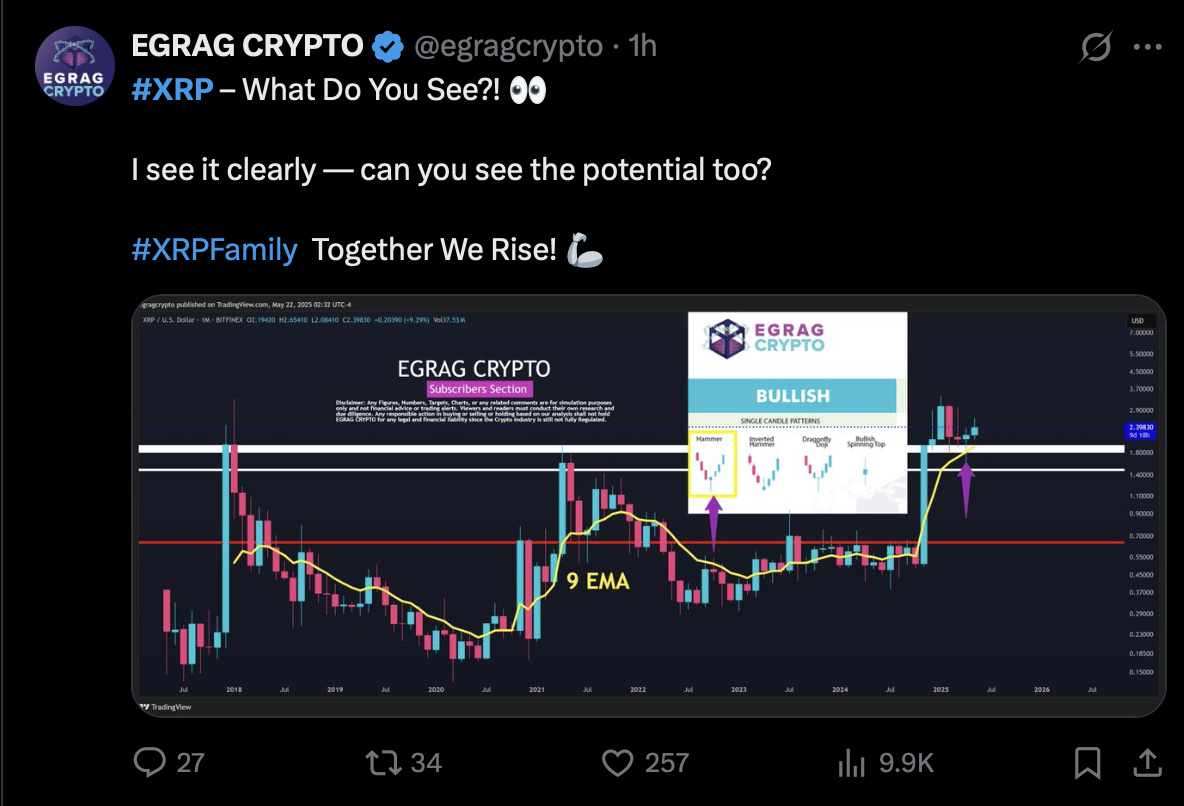
Task: Repost this tweet with the retweet icon
Action: coord(384,762)
